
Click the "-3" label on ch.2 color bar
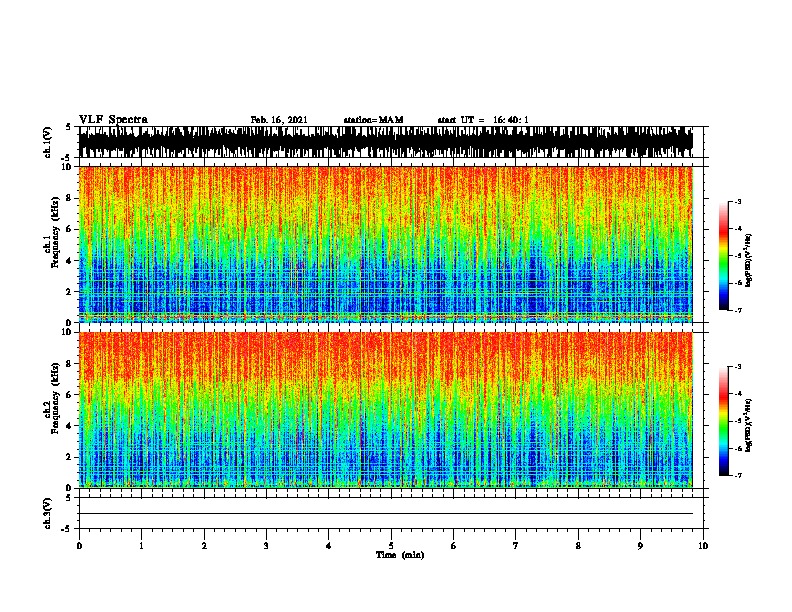point(737,367)
